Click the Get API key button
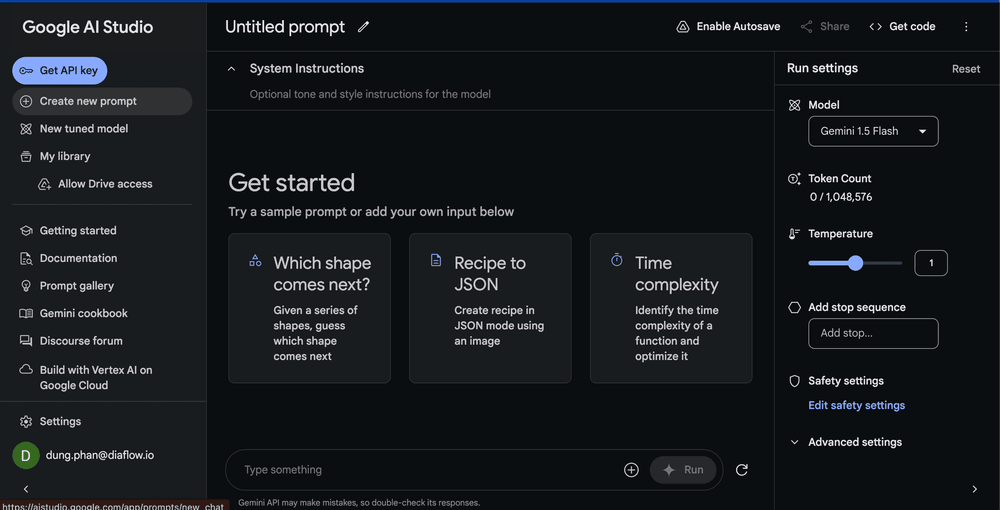This screenshot has height=510, width=1000. coord(60,71)
